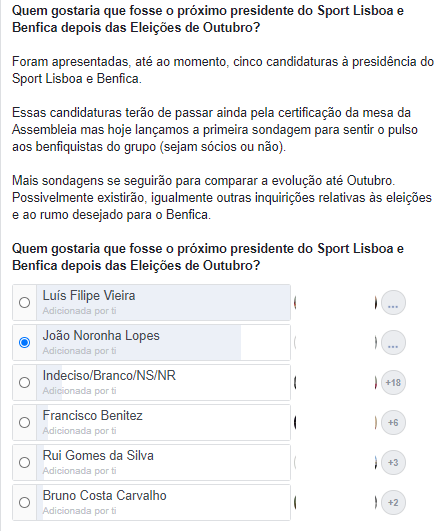Click voter avatars beside Francisco Benitez

coord(336,422)
